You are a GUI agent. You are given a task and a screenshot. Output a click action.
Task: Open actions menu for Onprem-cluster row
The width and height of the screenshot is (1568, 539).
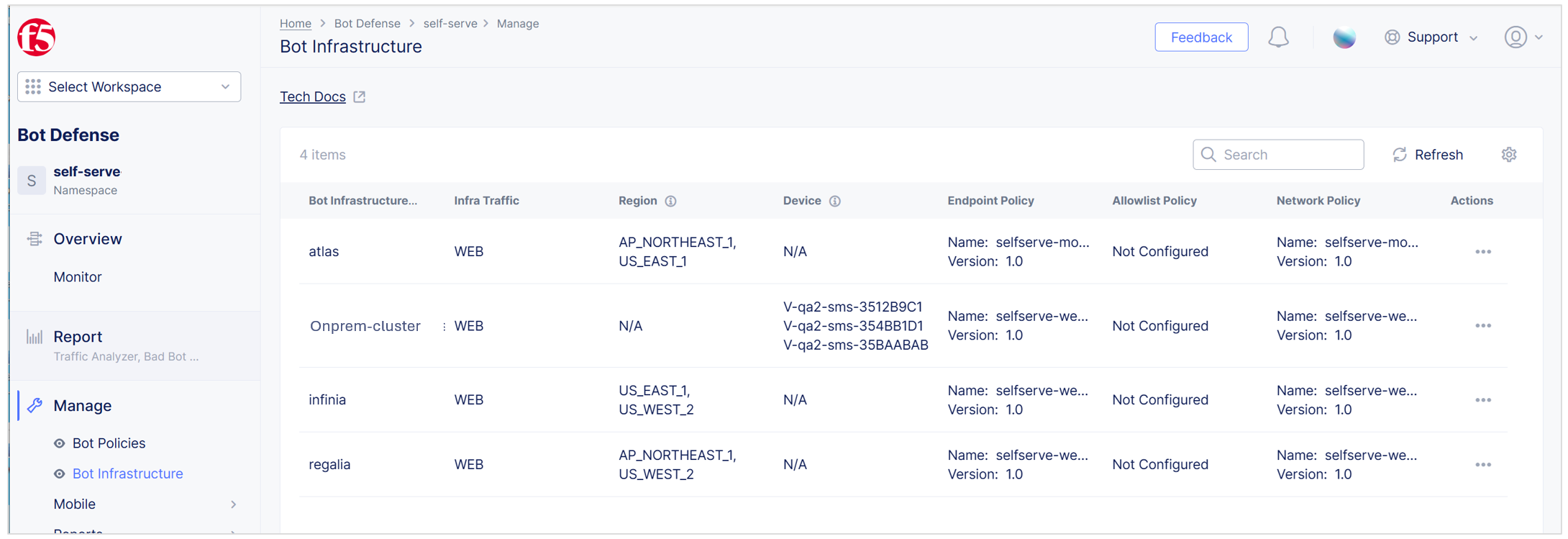point(1482,326)
